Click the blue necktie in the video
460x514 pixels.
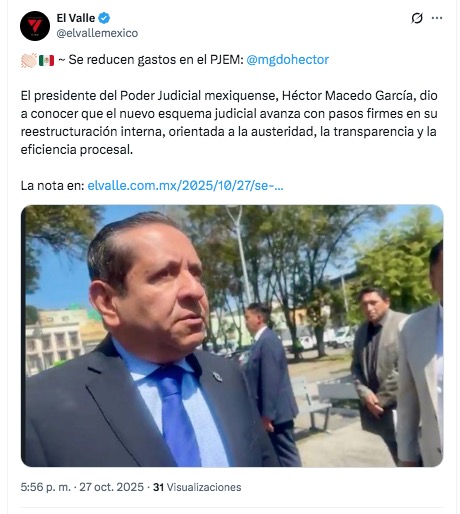[180, 417]
